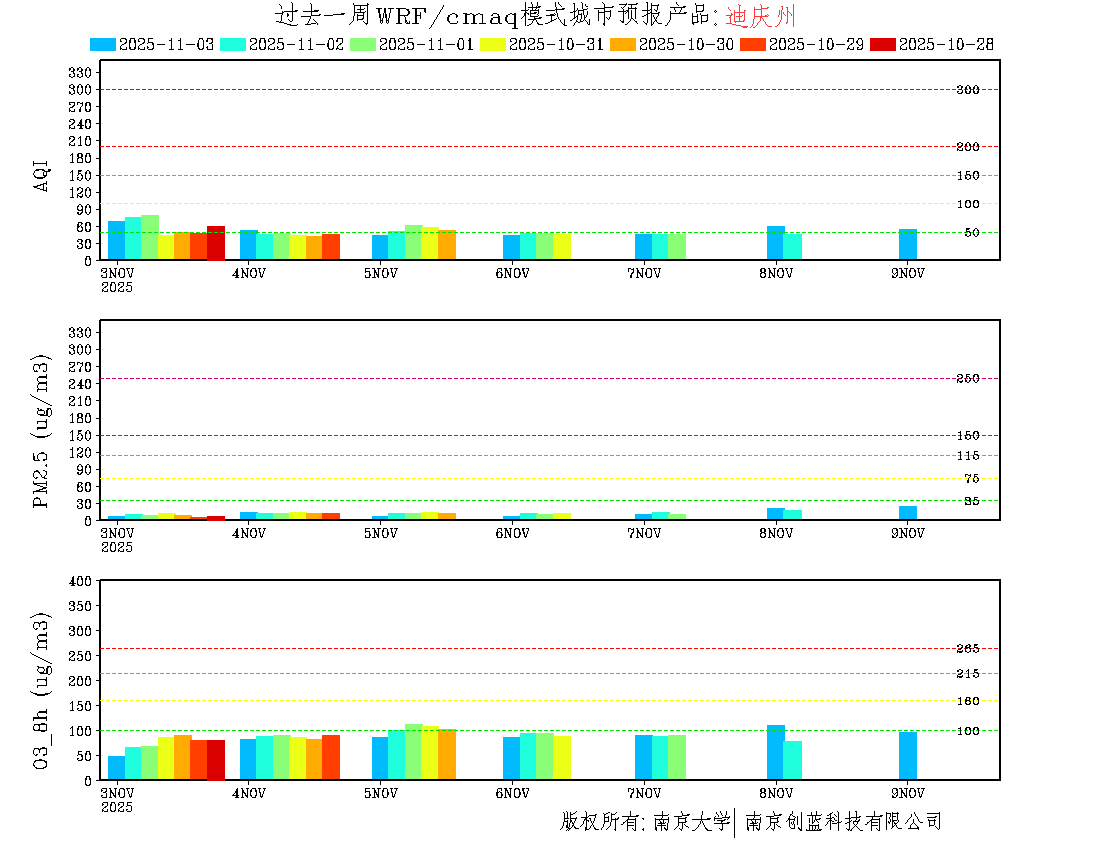Click the yellow 2025-10-31 legend swatch
Viewport: 1100px width, 850px height.
coord(493,44)
